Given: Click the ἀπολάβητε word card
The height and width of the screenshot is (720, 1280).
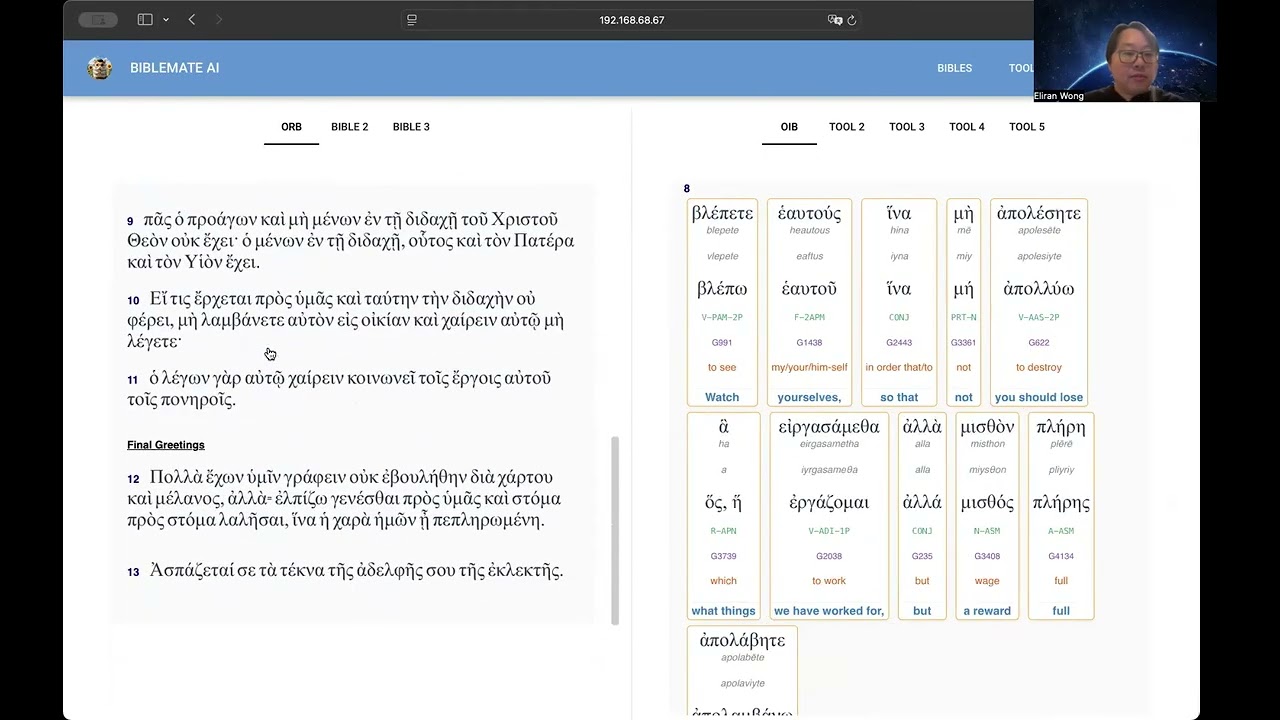Looking at the screenshot, I should point(742,671).
